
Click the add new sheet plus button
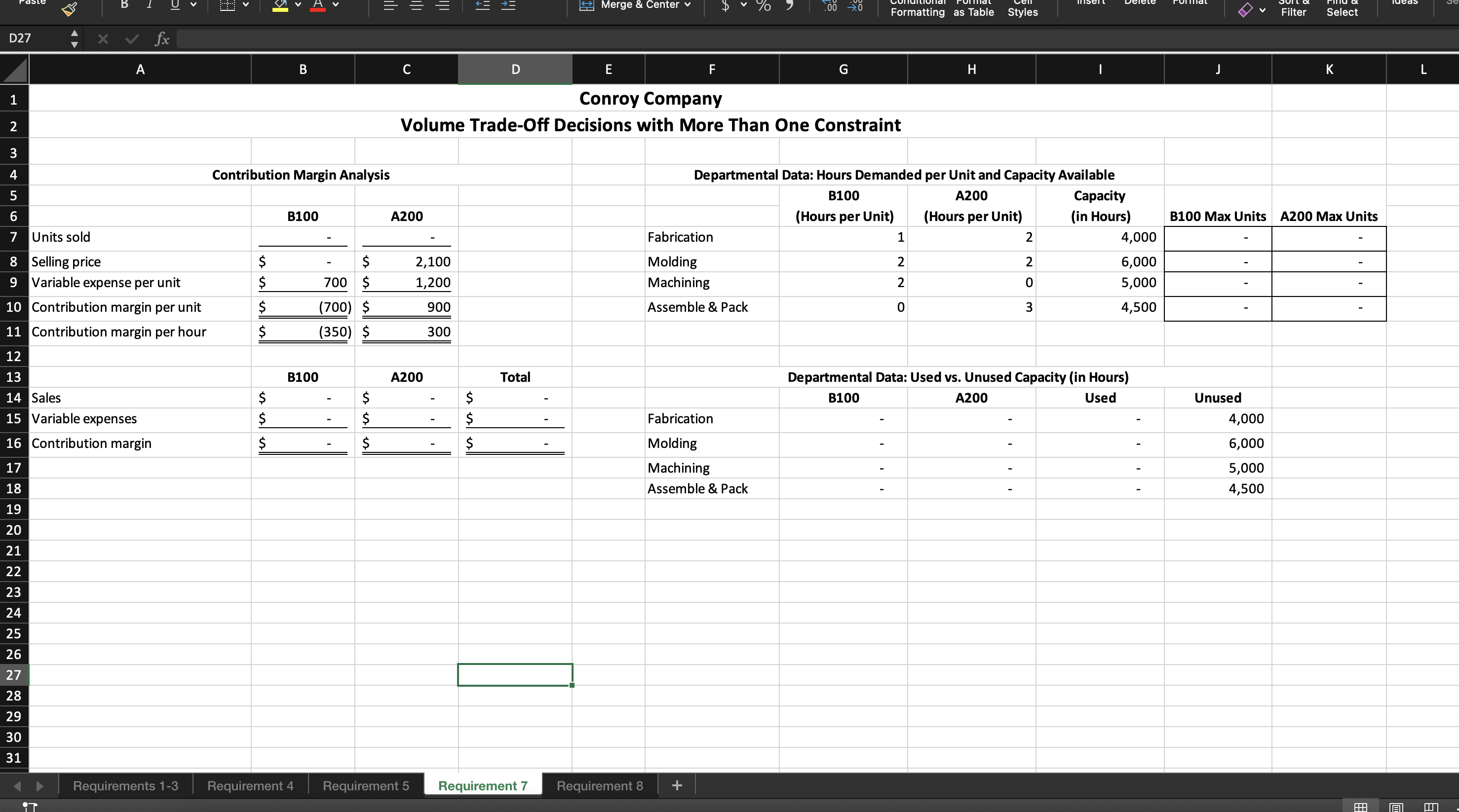coord(676,785)
